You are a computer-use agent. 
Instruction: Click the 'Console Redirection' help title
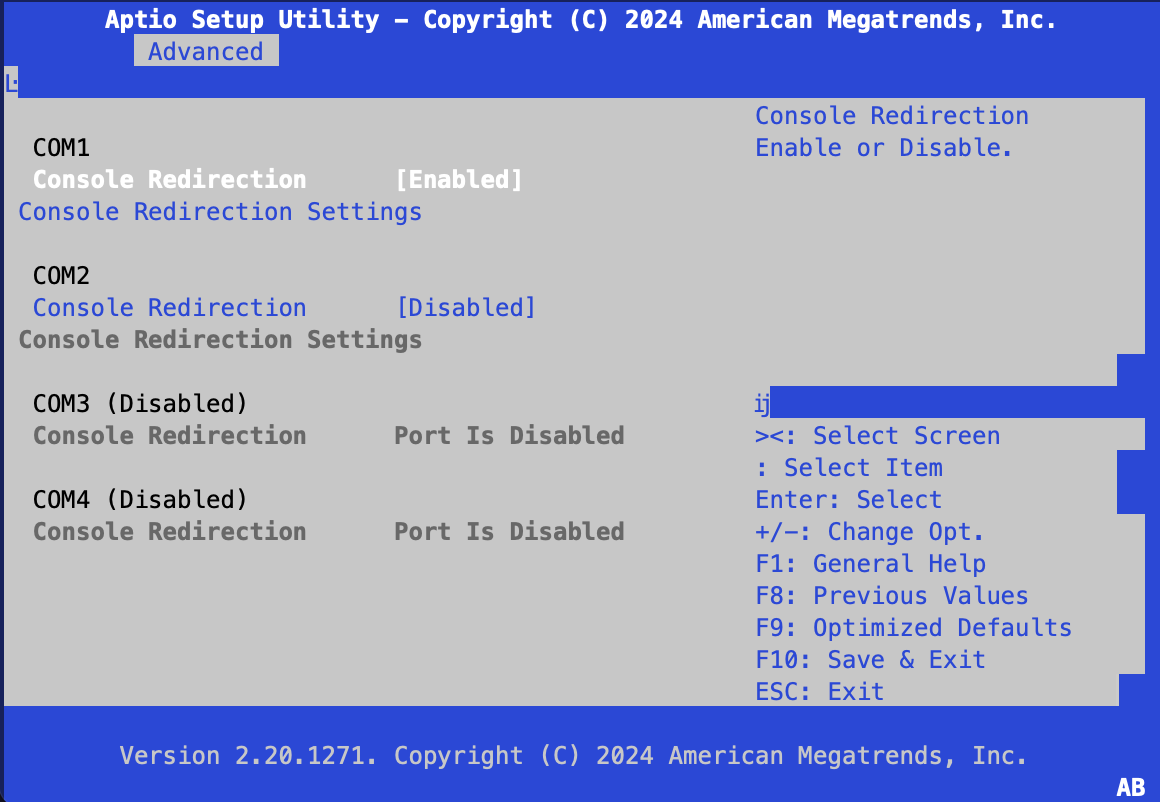pyautogui.click(x=892, y=116)
